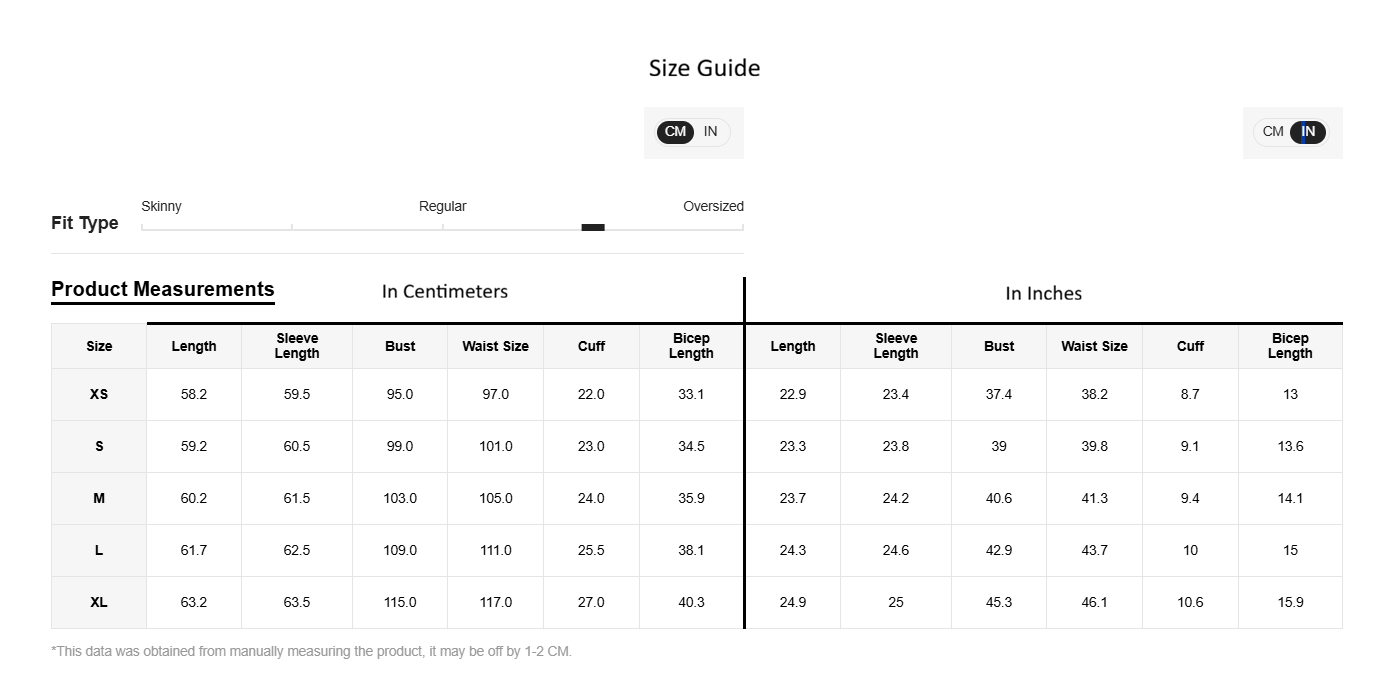
Task: Select the XS size row header
Action: click(x=99, y=395)
